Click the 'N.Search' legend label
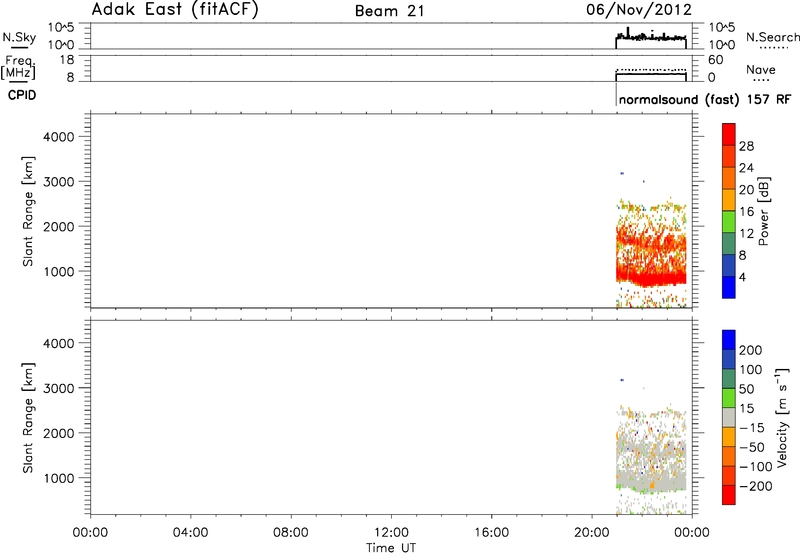The width and height of the screenshot is (800, 554). click(773, 37)
